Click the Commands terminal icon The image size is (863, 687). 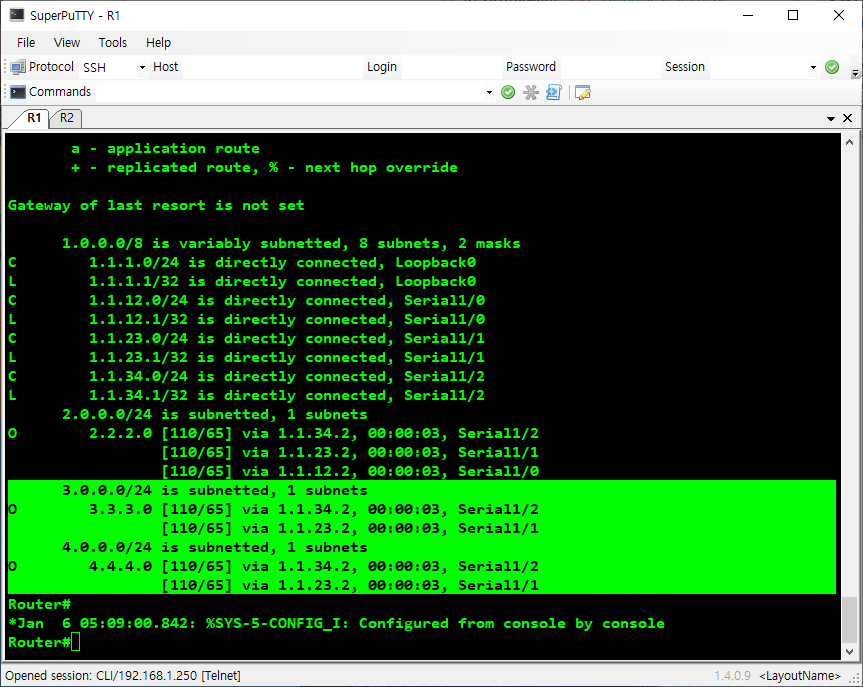18,92
